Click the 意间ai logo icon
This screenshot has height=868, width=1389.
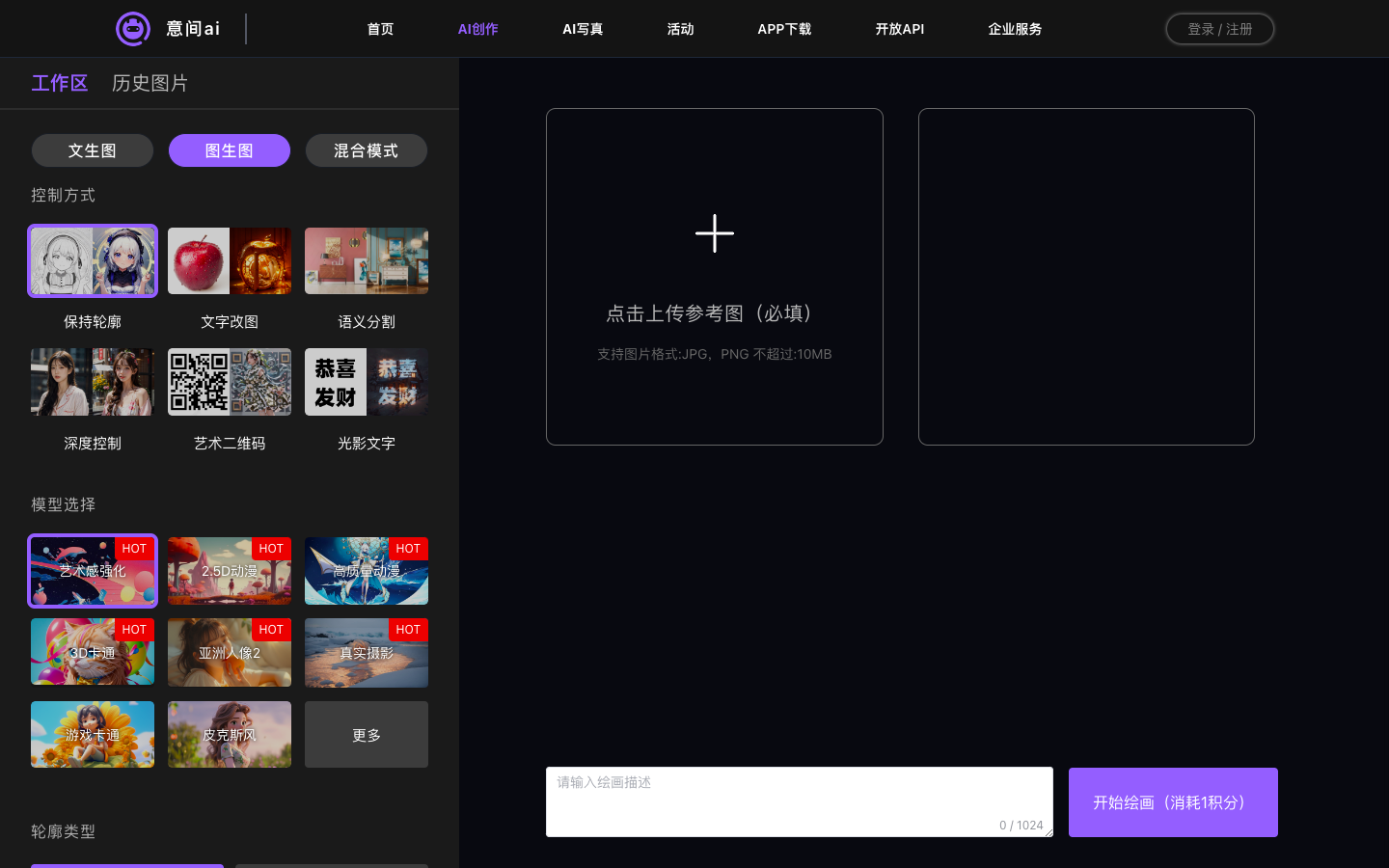point(133,29)
